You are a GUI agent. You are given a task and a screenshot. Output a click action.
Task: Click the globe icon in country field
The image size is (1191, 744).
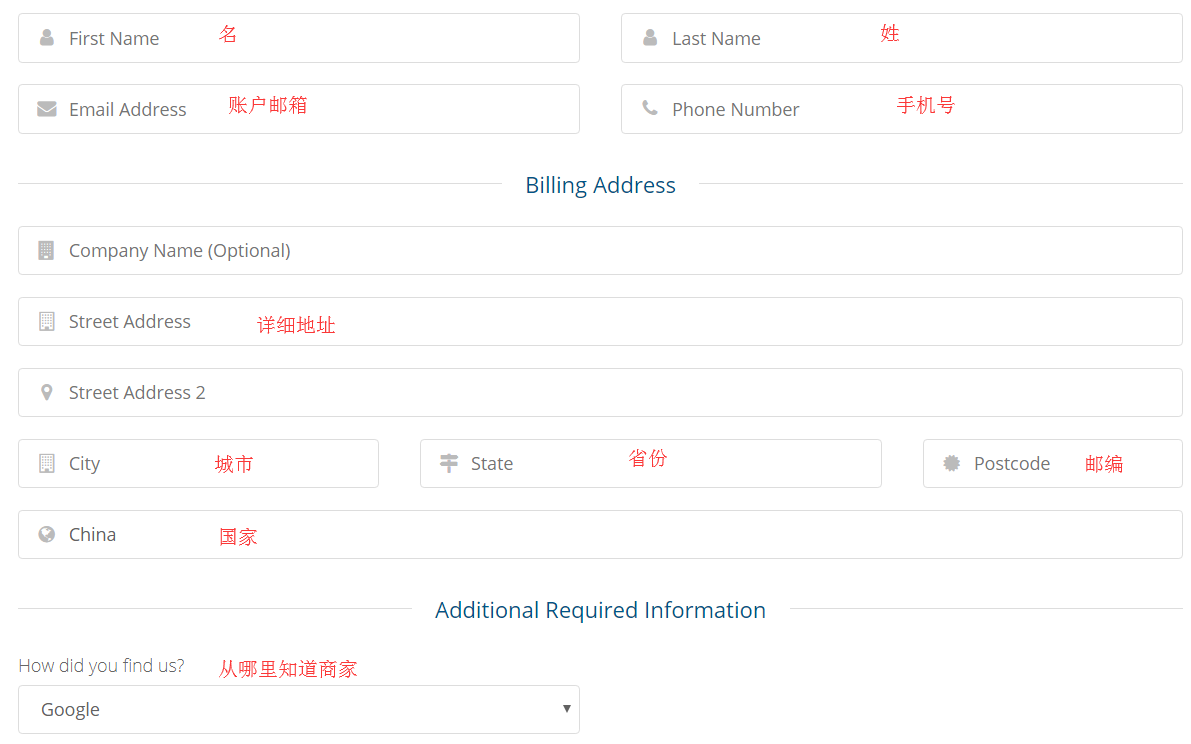[46, 534]
